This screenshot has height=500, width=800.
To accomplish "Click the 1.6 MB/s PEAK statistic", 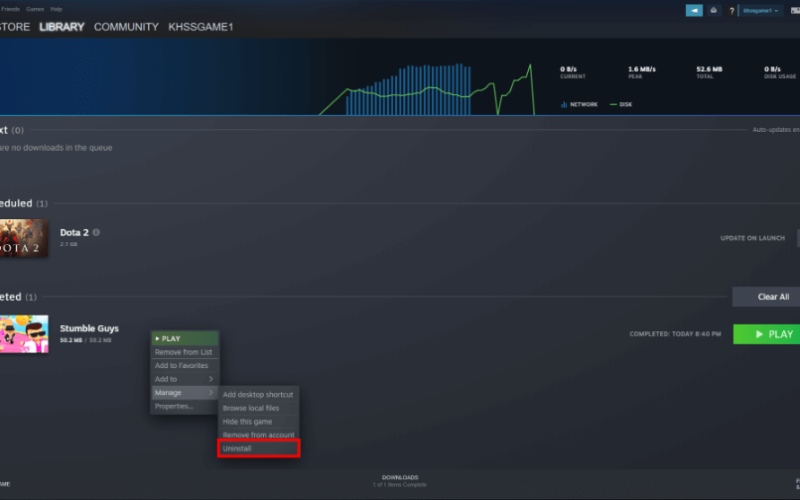I will point(641,72).
